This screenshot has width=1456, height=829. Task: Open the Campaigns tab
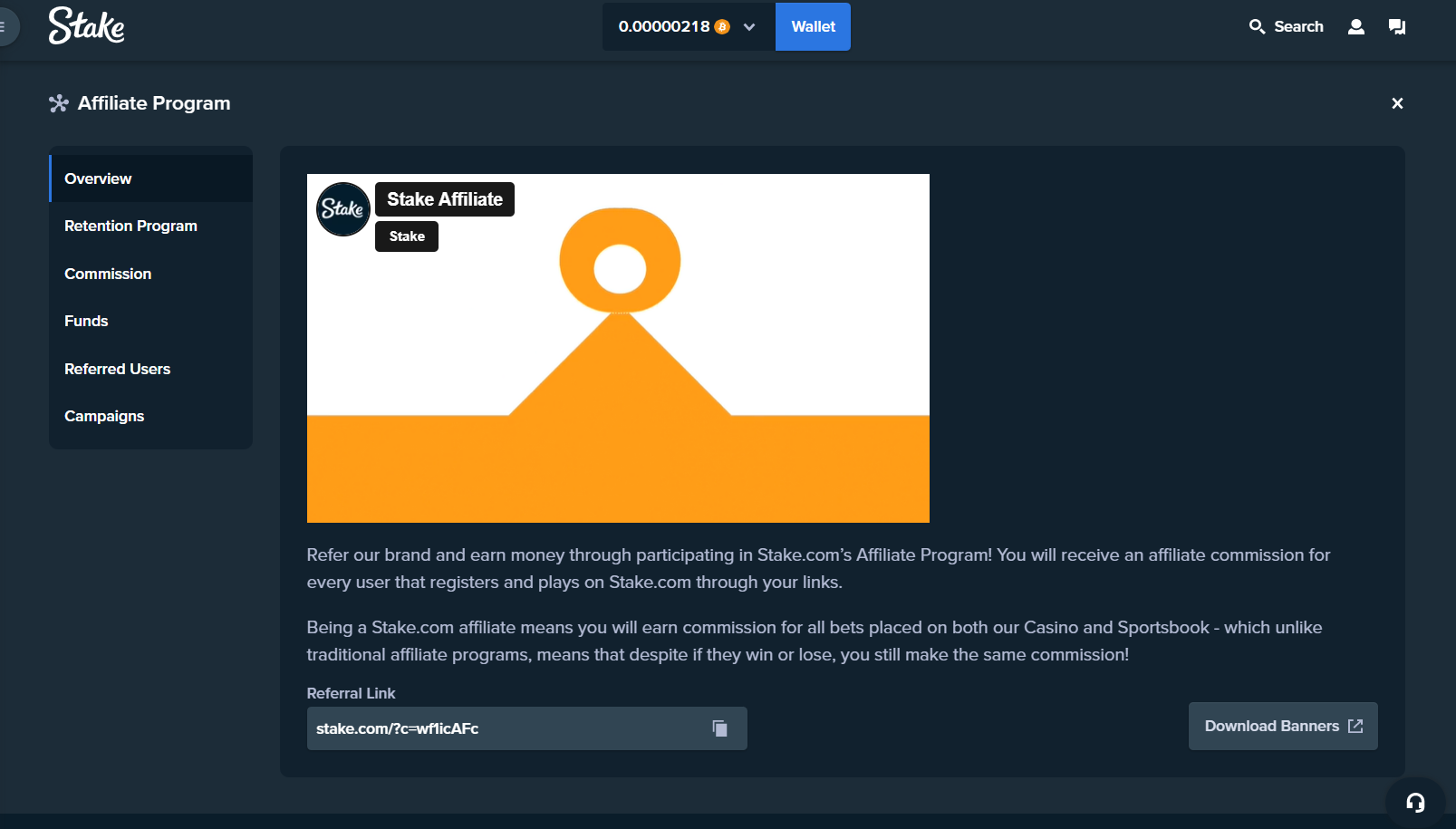click(x=104, y=416)
